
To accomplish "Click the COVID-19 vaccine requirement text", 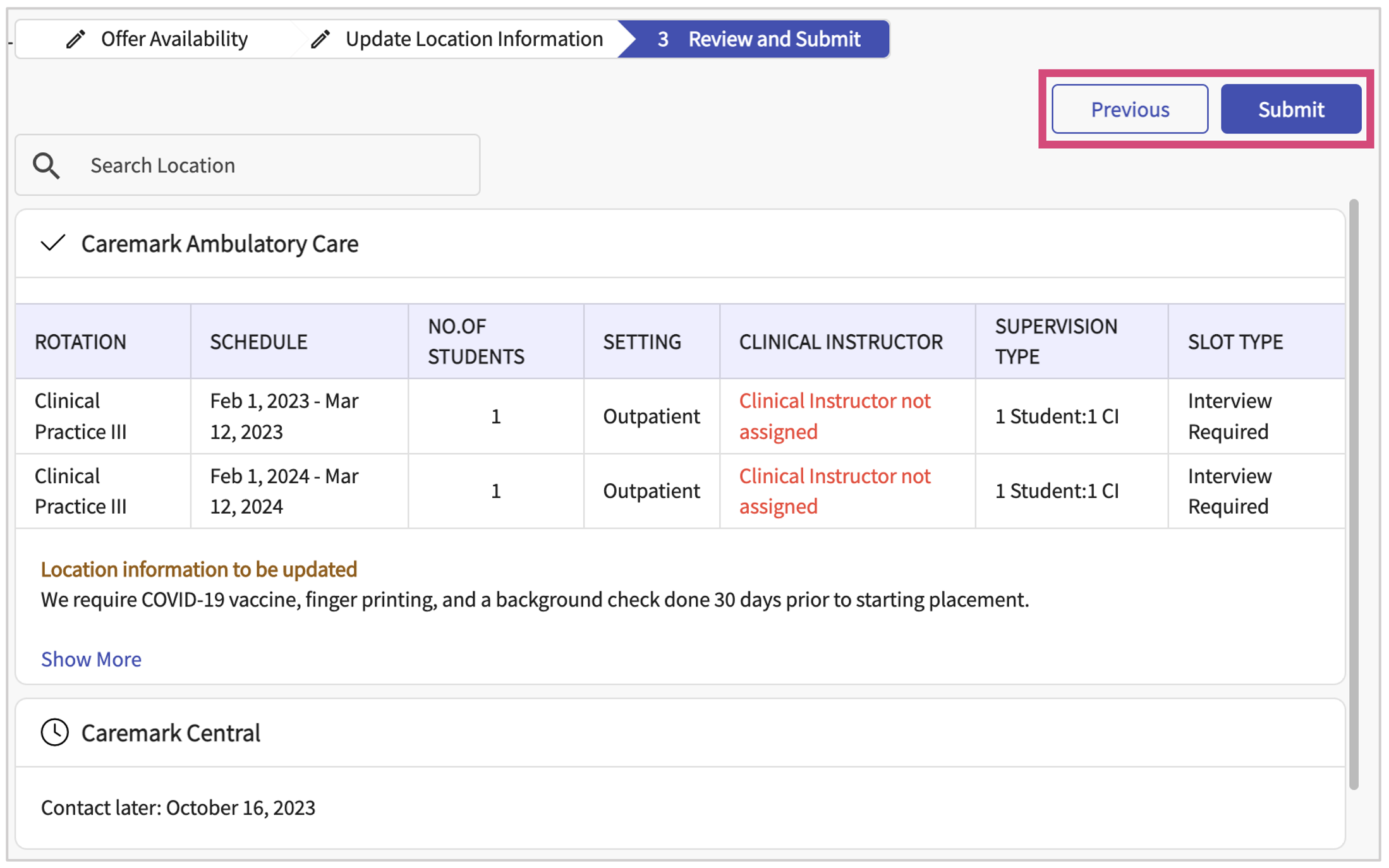I will tap(535, 600).
